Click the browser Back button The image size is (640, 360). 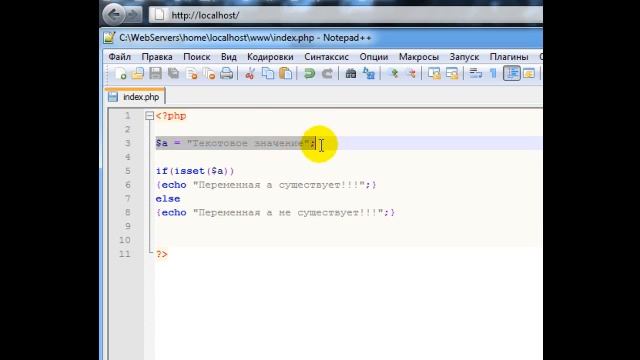pyautogui.click(x=113, y=15)
